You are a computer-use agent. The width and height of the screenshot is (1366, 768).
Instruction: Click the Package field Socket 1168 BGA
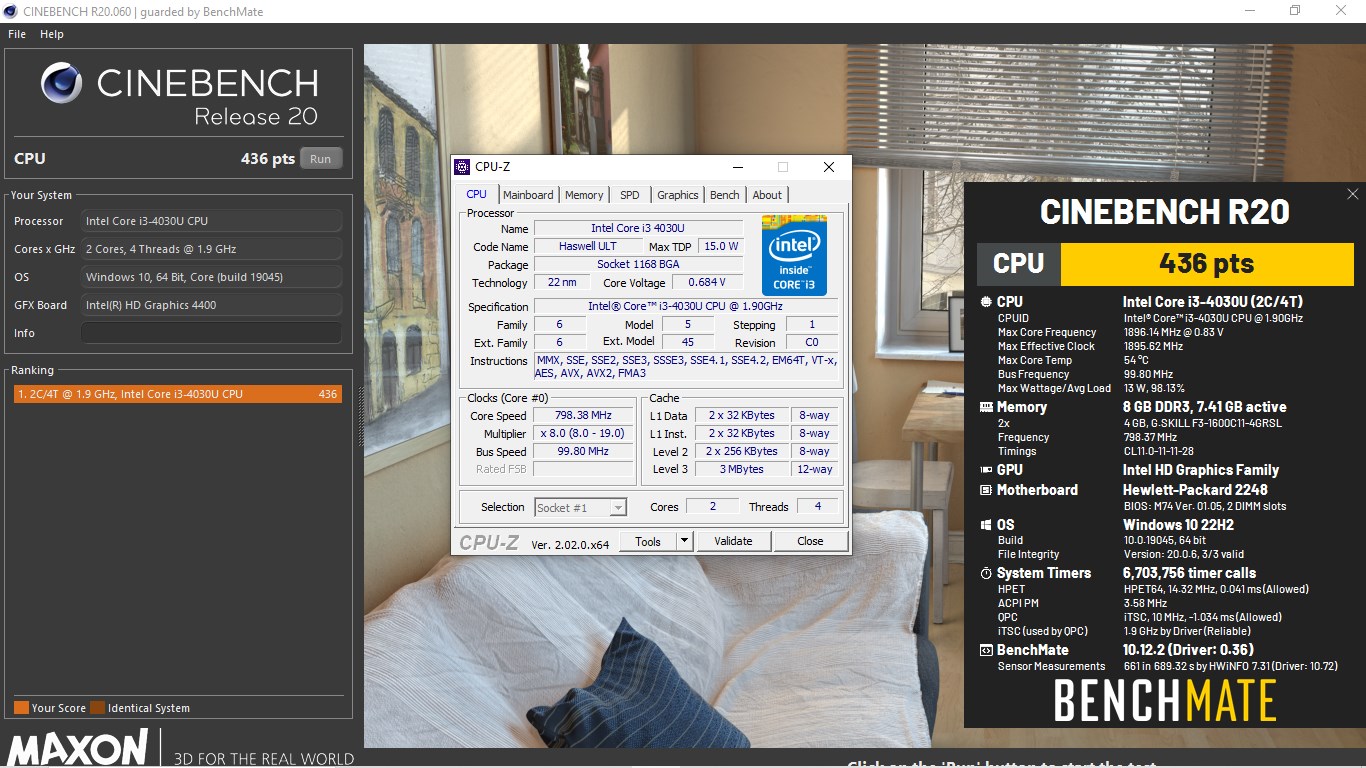tap(638, 264)
